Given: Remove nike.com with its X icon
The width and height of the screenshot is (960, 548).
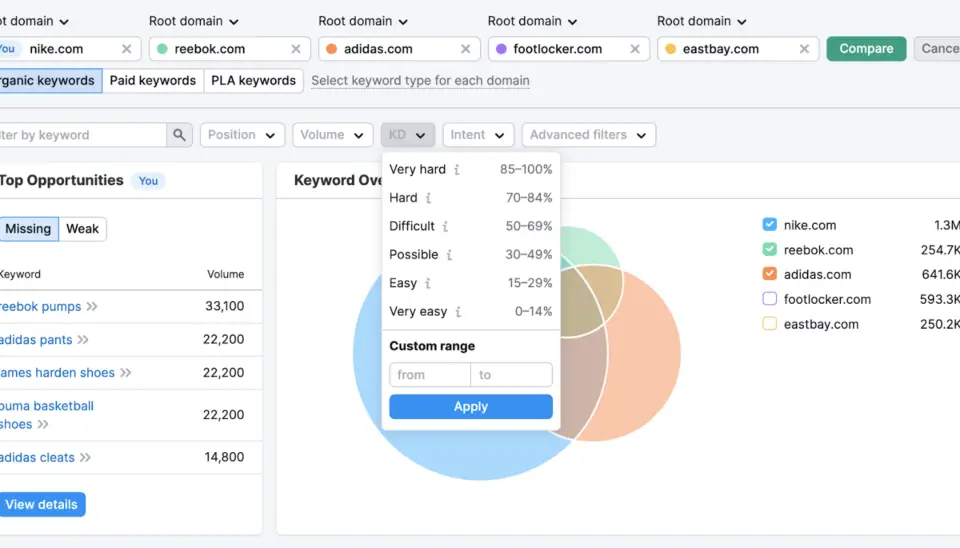Looking at the screenshot, I should (x=126, y=49).
